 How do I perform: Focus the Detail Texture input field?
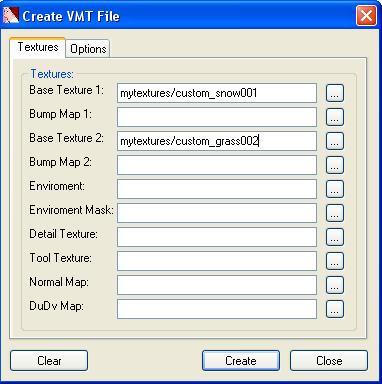[217, 237]
